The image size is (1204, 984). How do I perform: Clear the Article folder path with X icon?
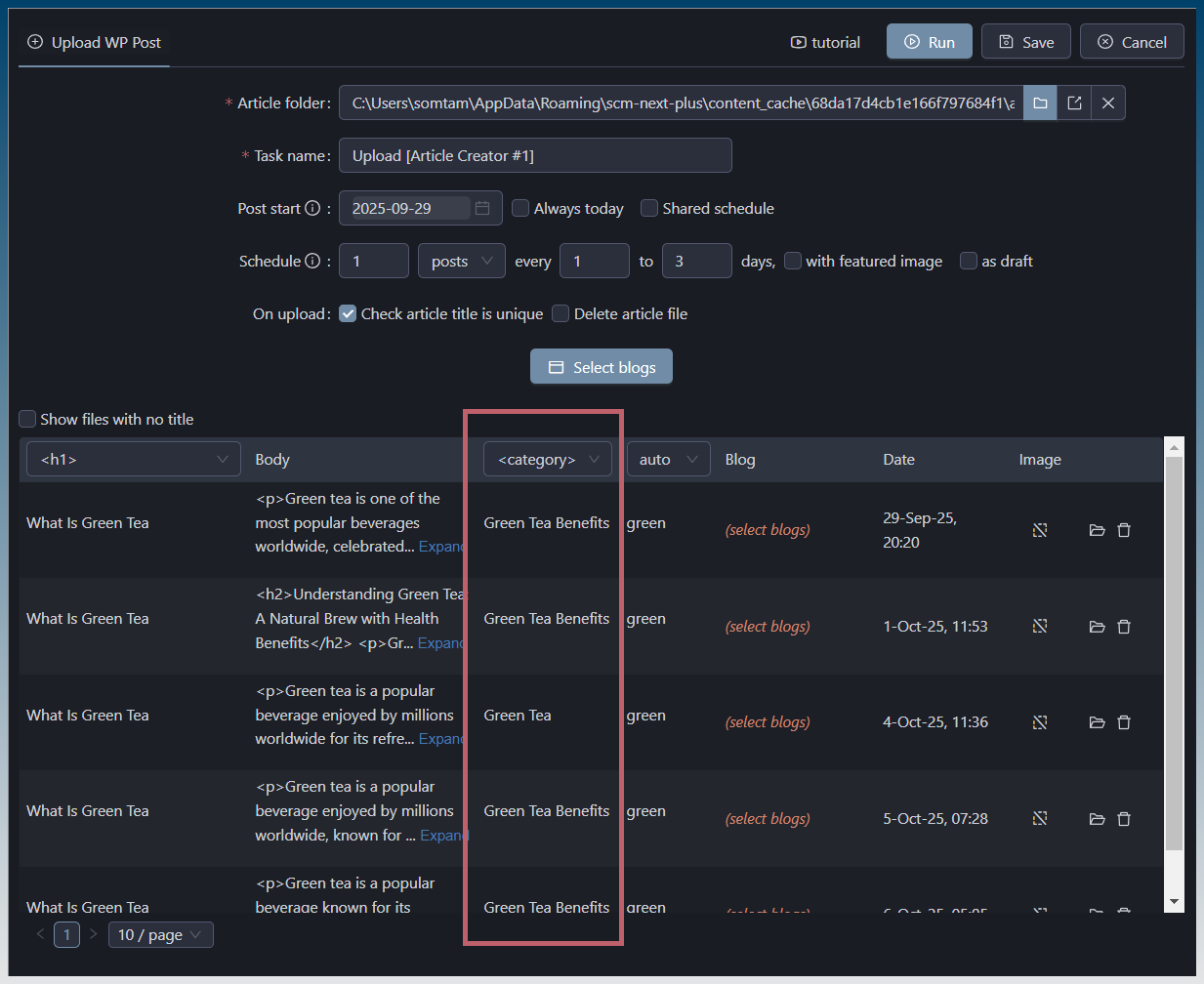point(1108,103)
